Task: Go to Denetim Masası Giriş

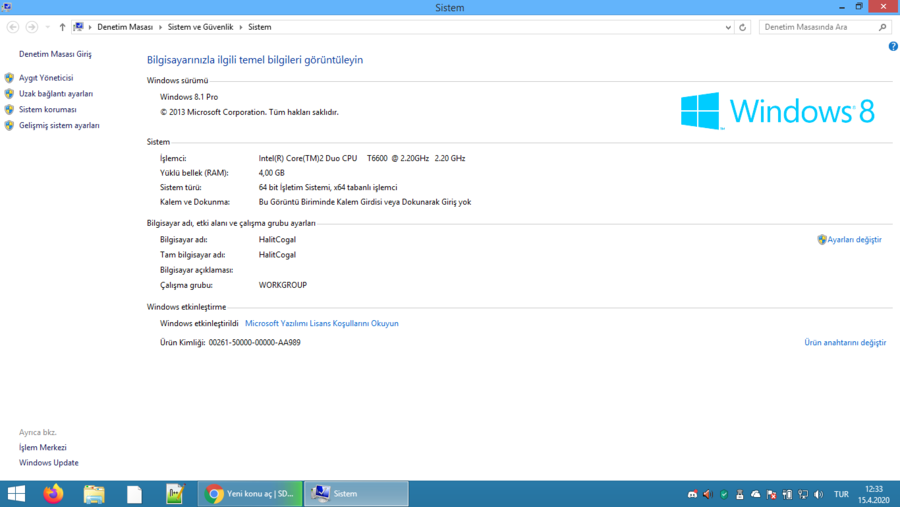Action: tap(55, 54)
